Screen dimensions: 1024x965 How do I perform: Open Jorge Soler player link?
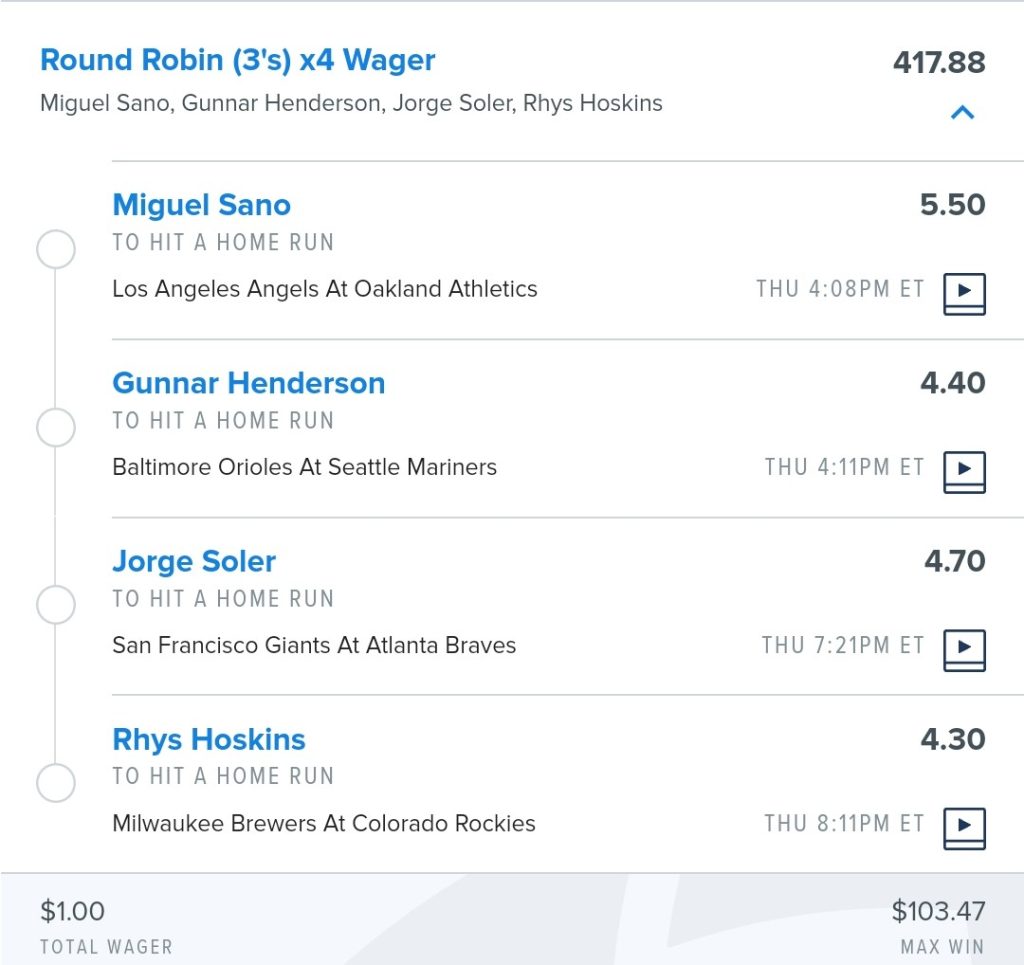tap(194, 562)
